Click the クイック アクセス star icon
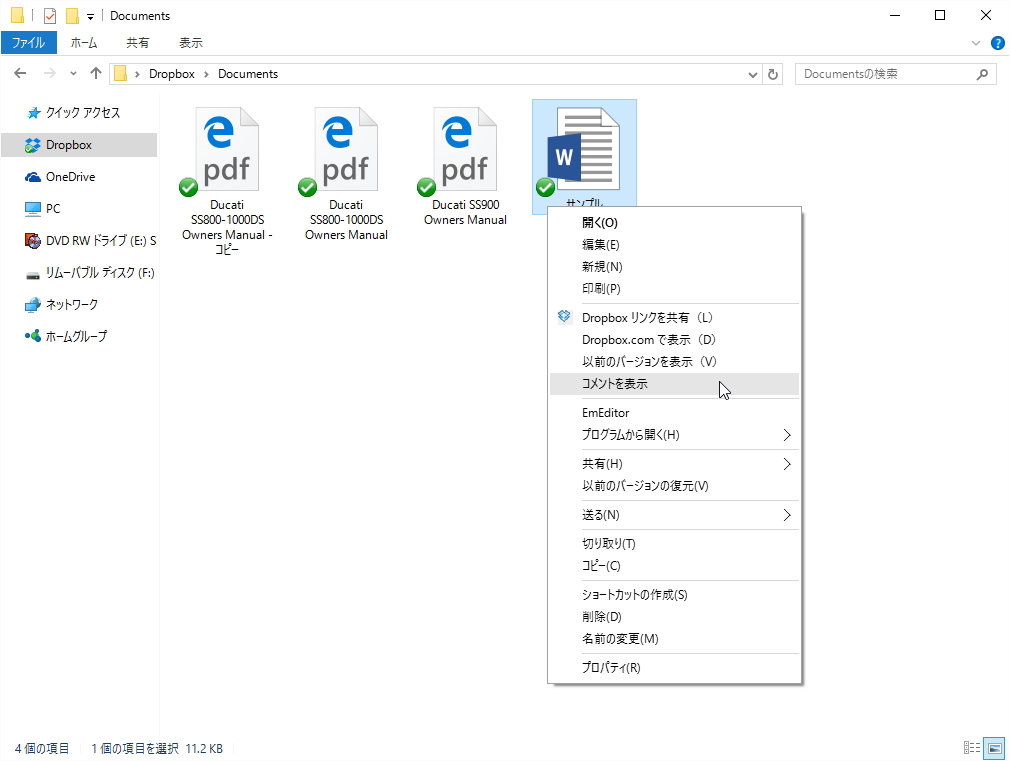 tap(33, 112)
